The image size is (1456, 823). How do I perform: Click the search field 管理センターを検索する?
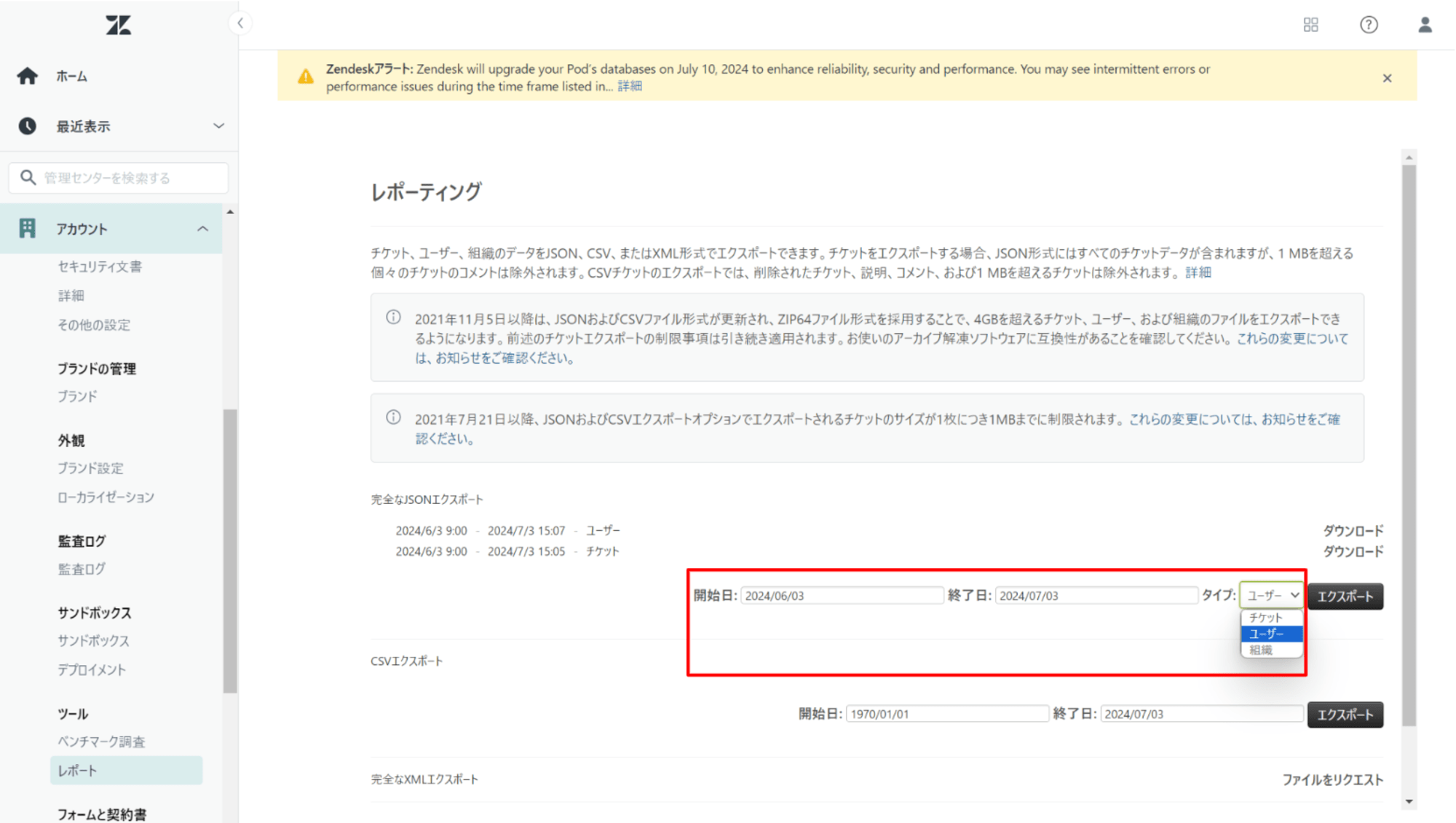[x=119, y=178]
